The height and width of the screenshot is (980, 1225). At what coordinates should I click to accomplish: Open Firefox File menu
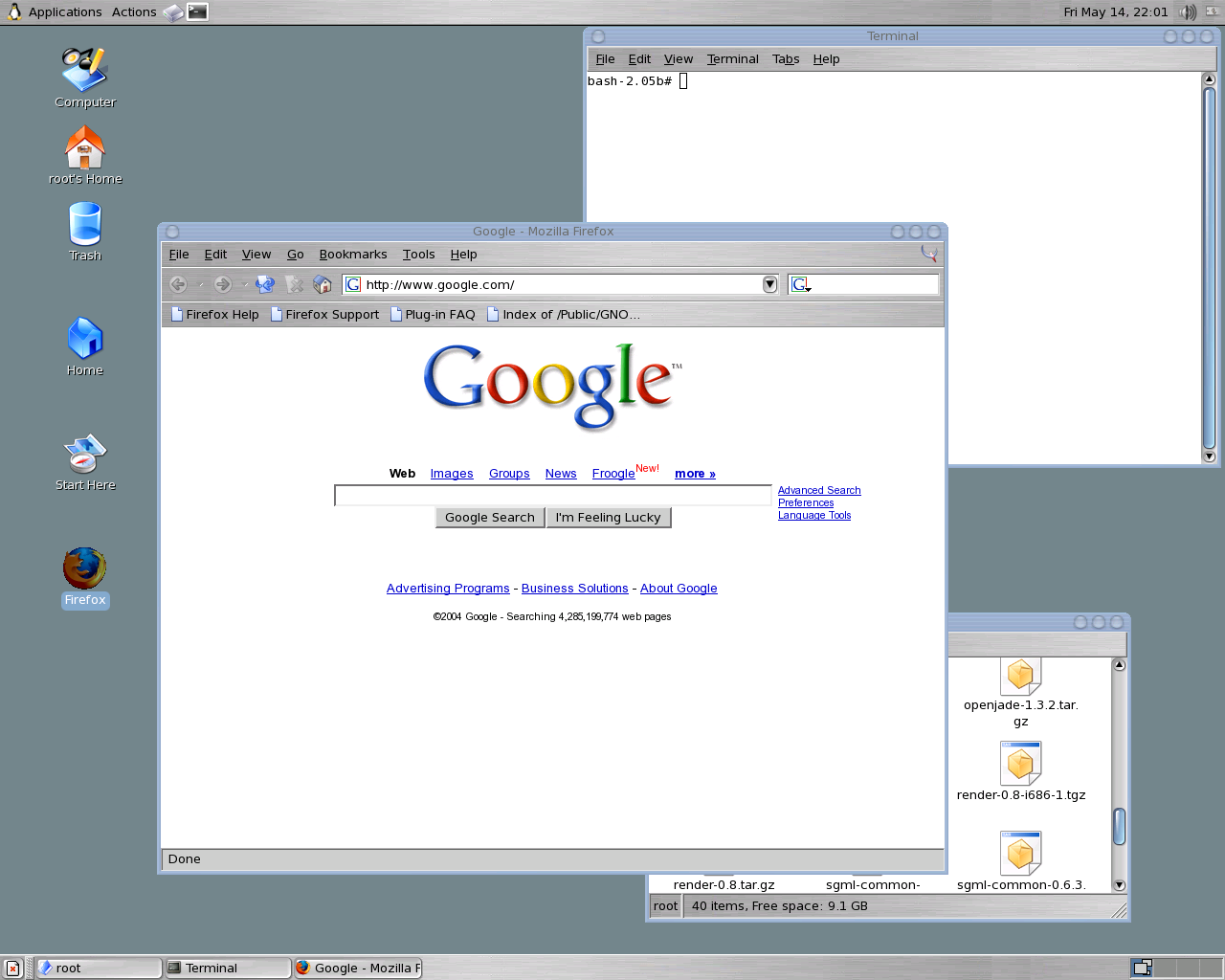[179, 255]
